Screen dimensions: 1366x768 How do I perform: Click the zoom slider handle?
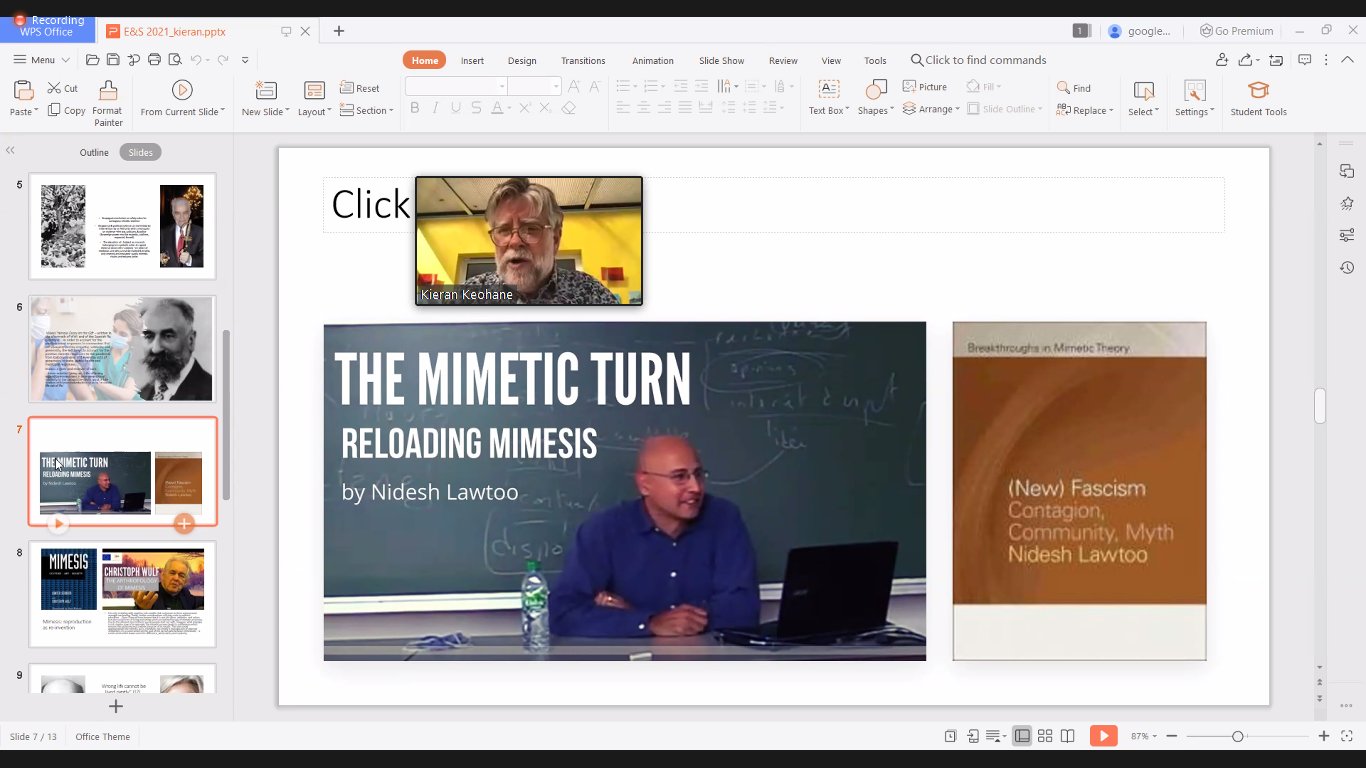coord(1238,736)
